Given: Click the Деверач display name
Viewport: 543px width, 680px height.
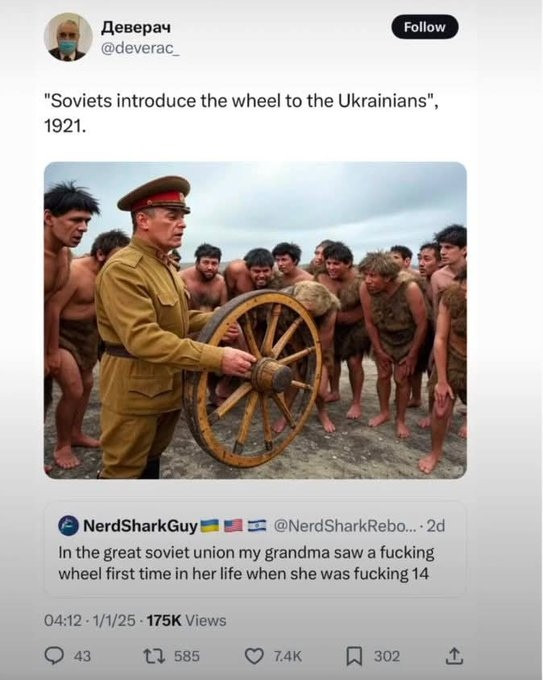Looking at the screenshot, I should pos(136,27).
